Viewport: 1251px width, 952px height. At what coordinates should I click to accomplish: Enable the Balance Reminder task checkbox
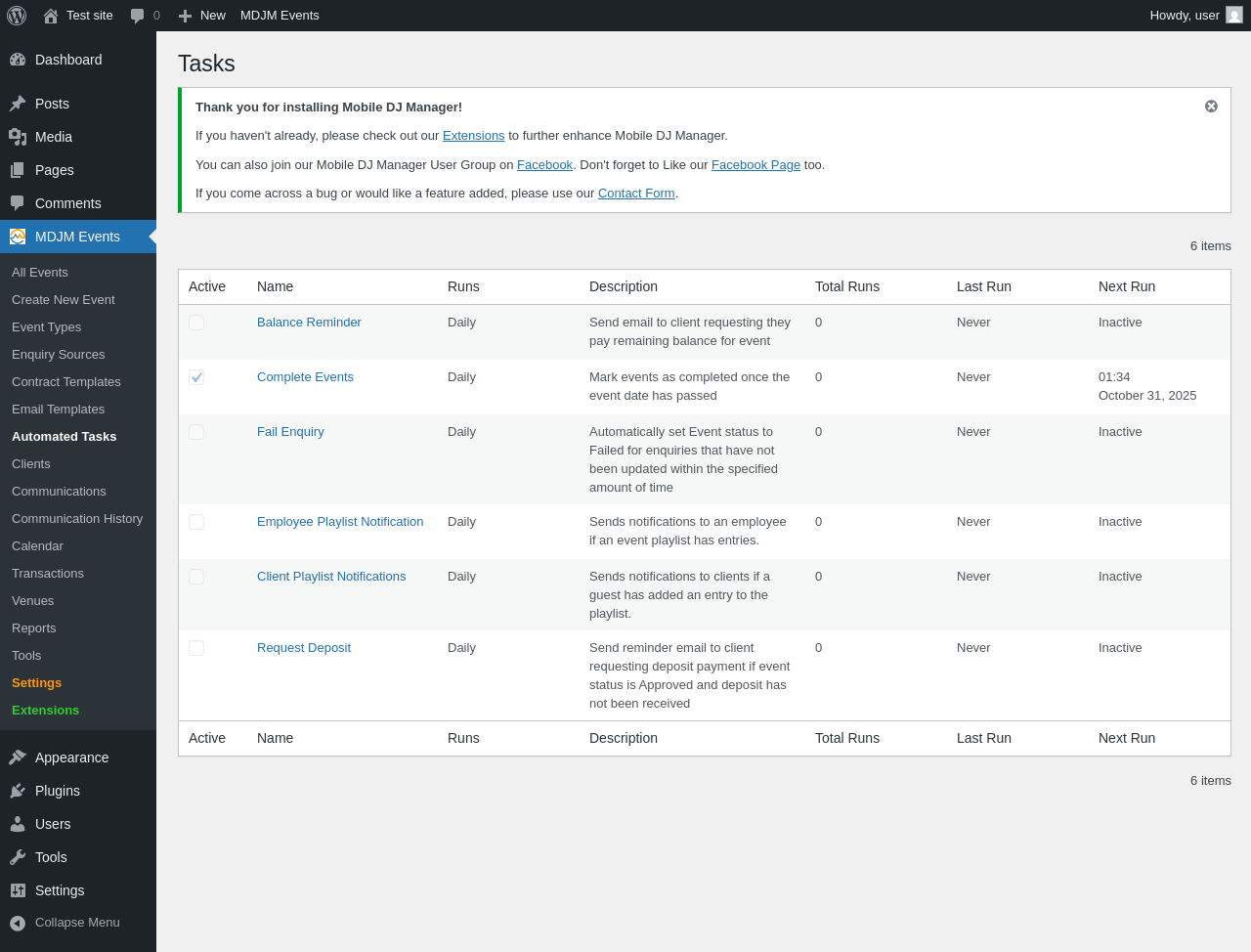click(x=196, y=323)
